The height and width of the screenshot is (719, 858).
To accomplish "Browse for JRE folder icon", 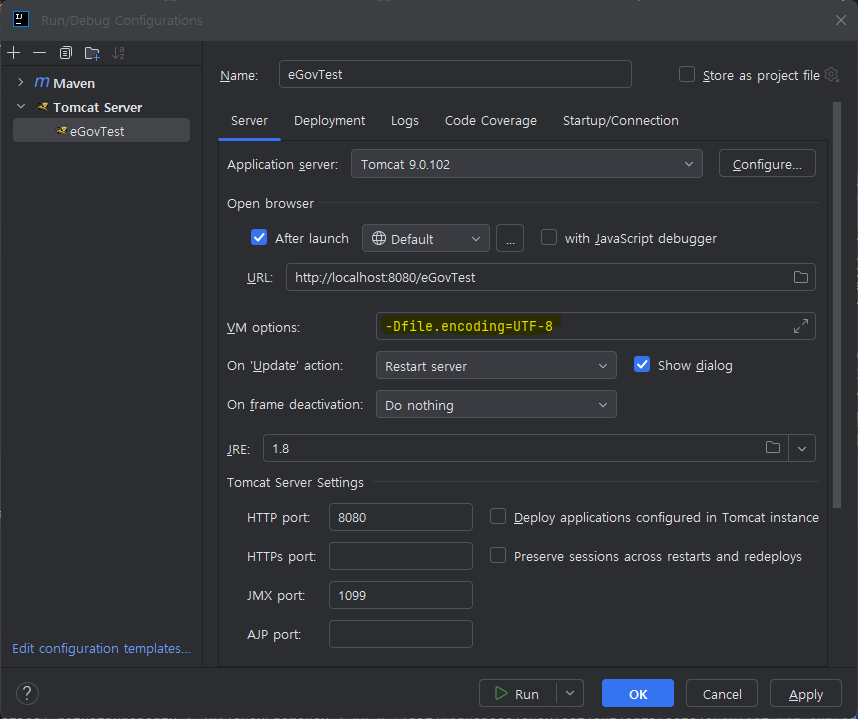I will click(773, 448).
